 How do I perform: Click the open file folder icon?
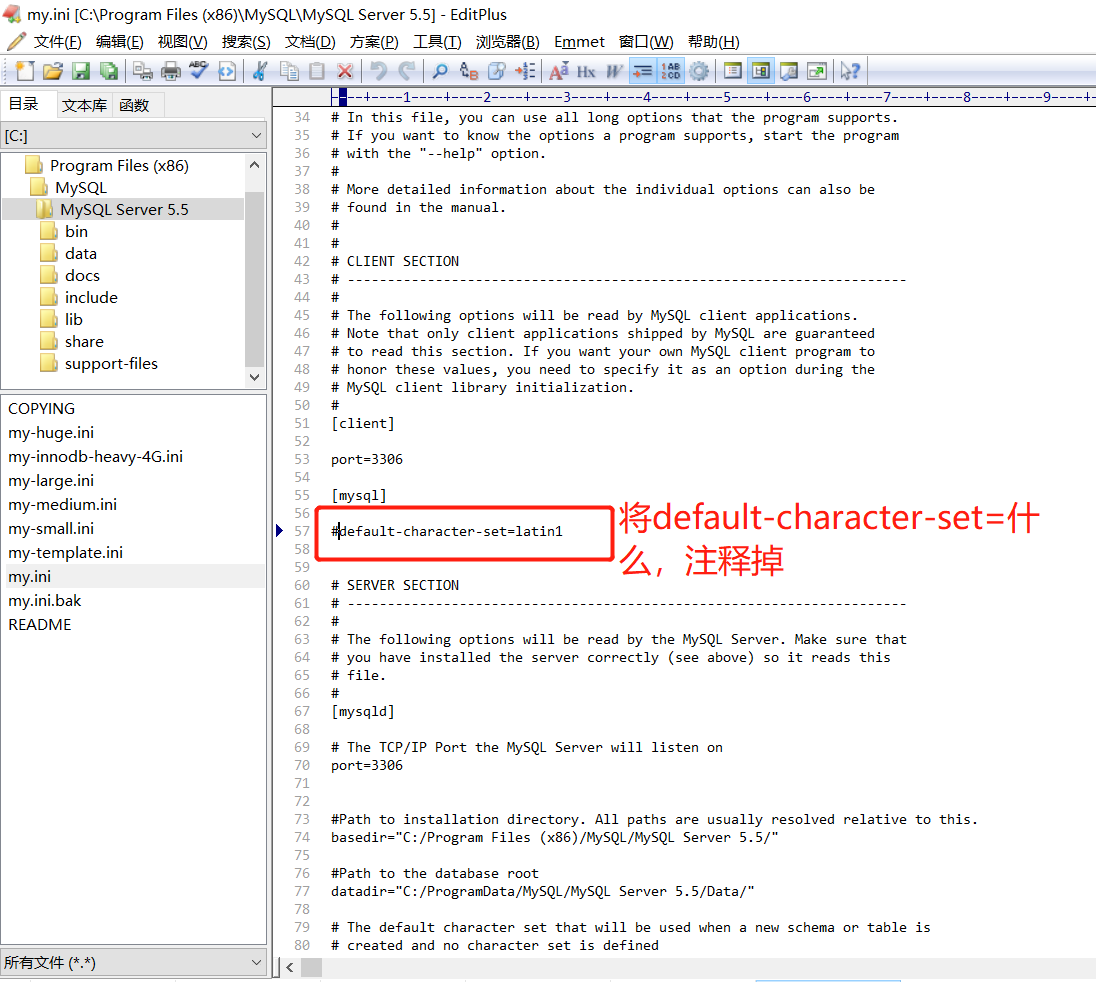[53, 71]
